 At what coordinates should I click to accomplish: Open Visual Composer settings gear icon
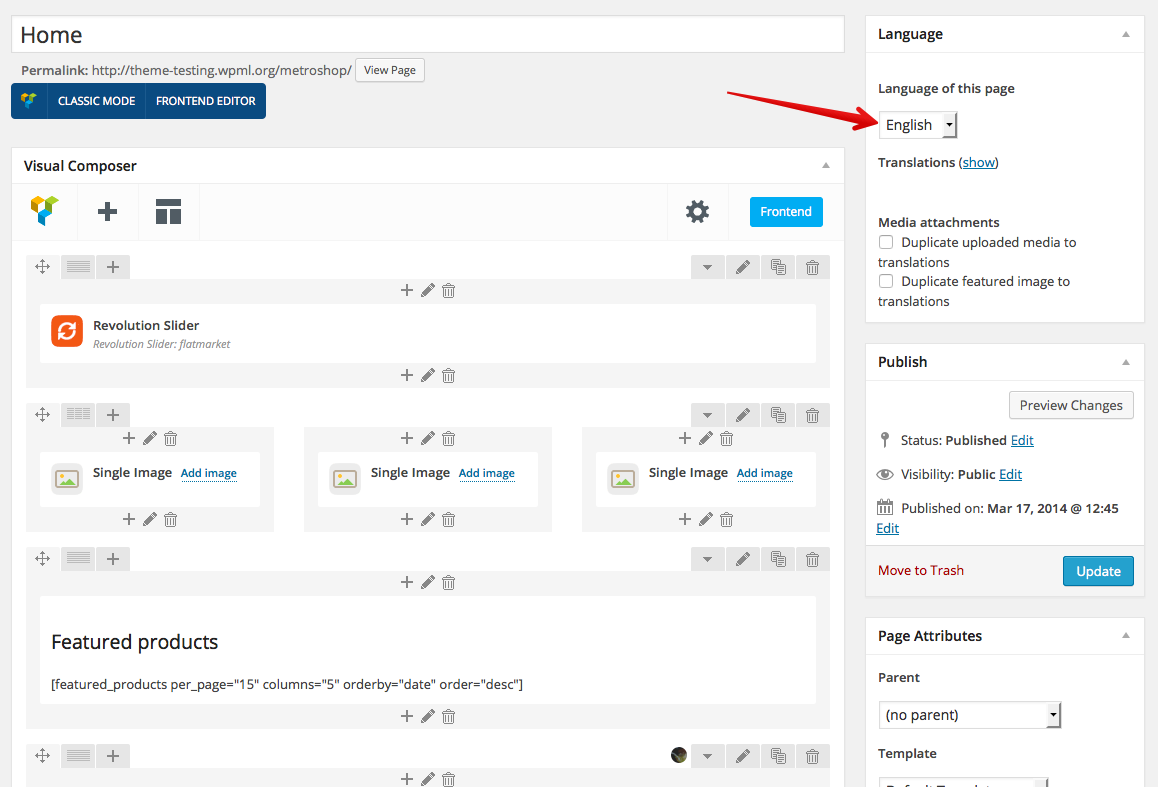pyautogui.click(x=697, y=212)
